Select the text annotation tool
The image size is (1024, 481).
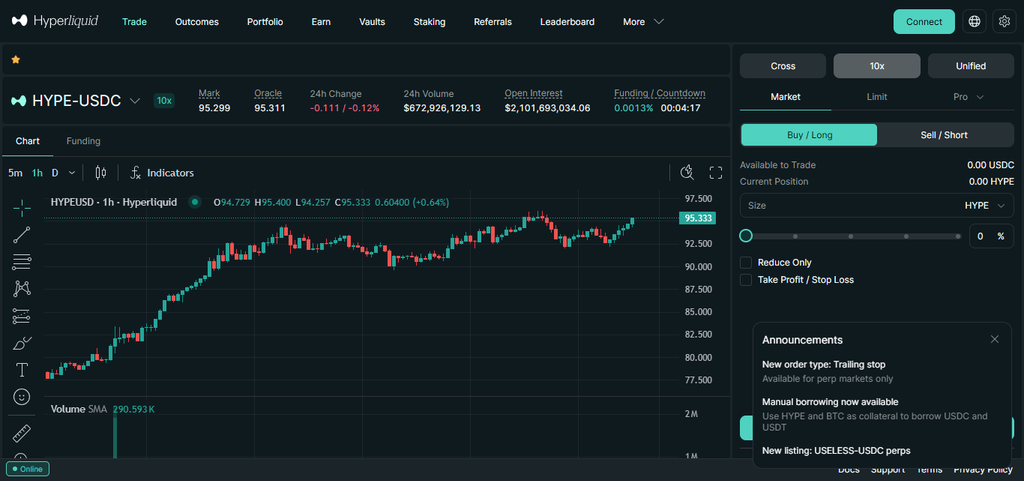click(x=22, y=370)
